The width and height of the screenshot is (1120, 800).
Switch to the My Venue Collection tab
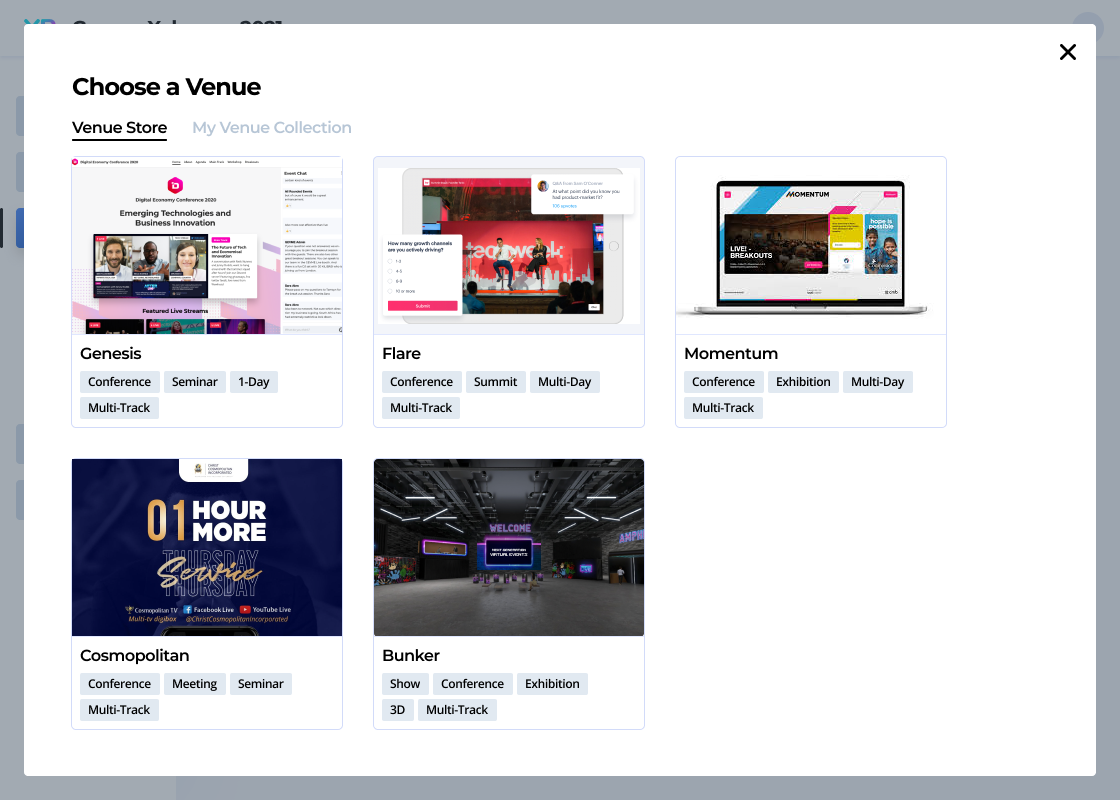271,127
